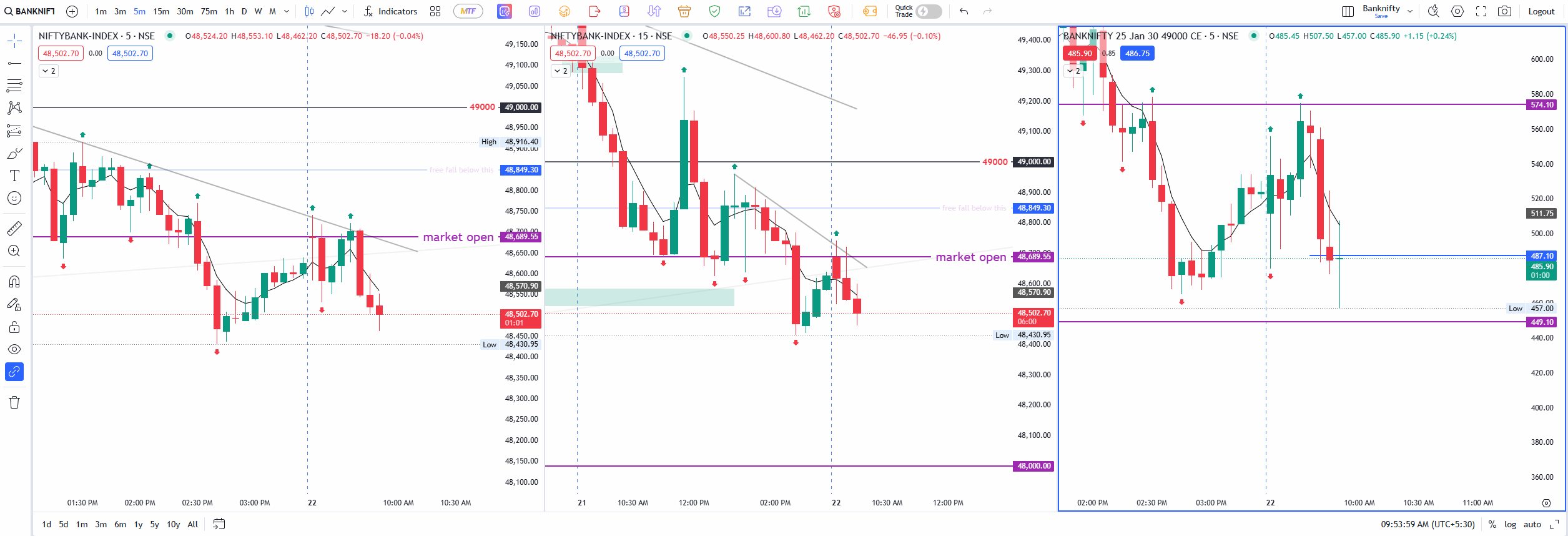Screen dimensions: 1568x536
Task: Click blue buy price 486.75 button
Action: tap(1137, 53)
